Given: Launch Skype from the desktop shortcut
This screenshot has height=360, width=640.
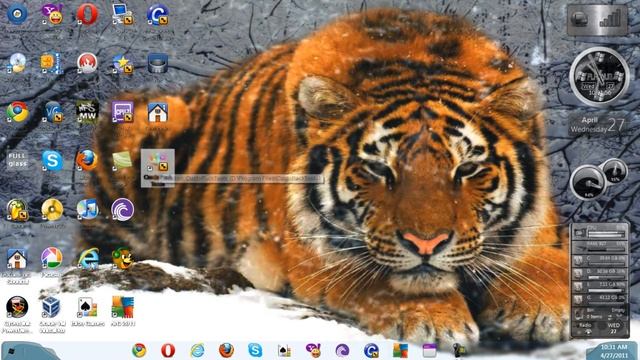Looking at the screenshot, I should (x=52, y=160).
